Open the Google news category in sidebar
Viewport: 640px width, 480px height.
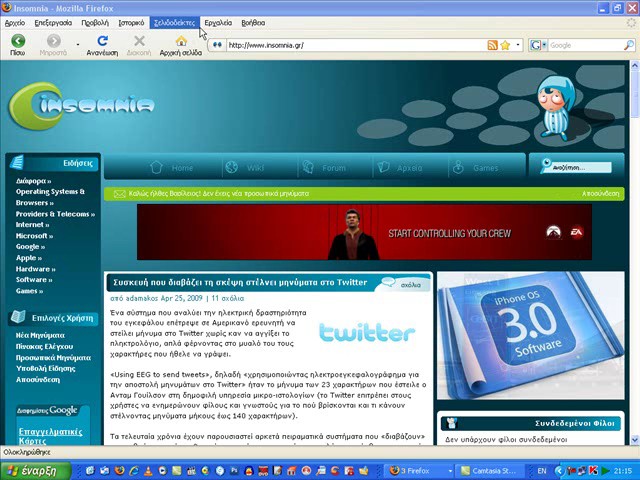click(30, 247)
